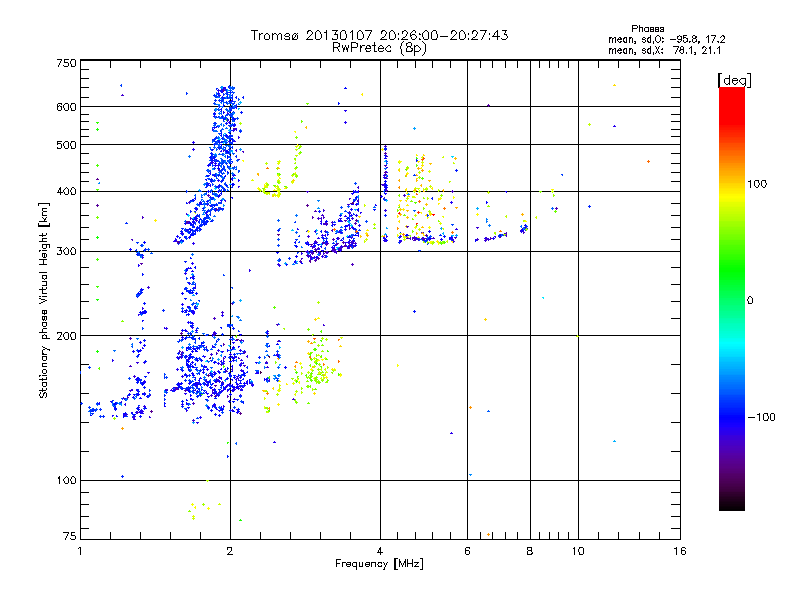Click the y-axis title 'Stationary phase Virtual Height [km]'

pyautogui.click(x=43, y=301)
